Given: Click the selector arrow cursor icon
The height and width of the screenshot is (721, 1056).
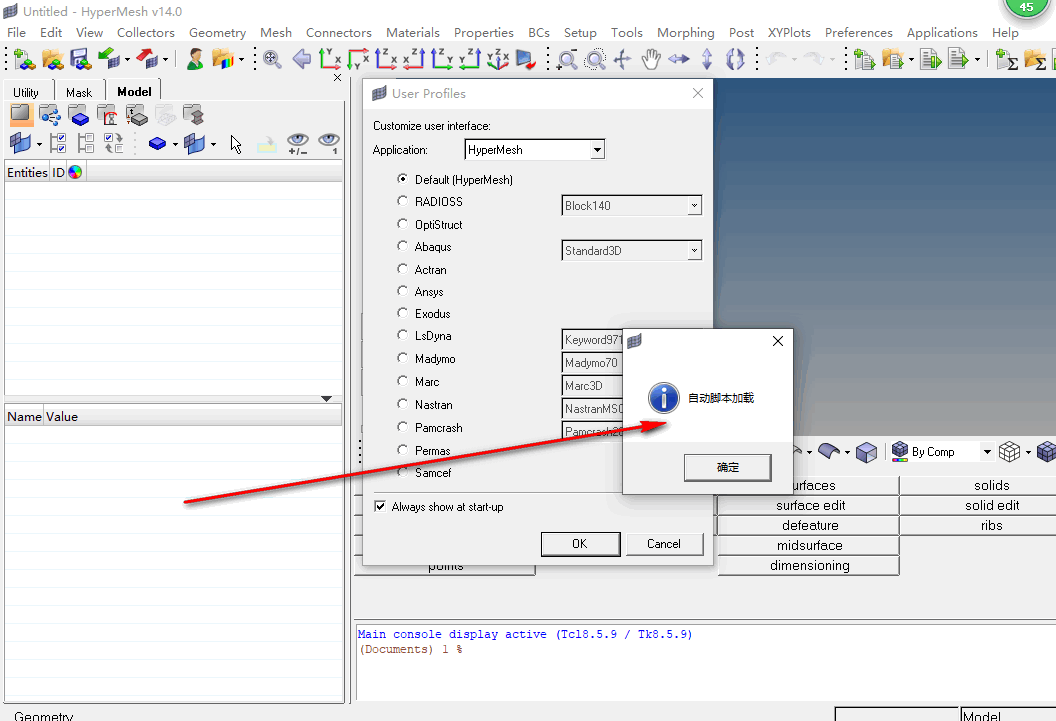Looking at the screenshot, I should coord(236,144).
